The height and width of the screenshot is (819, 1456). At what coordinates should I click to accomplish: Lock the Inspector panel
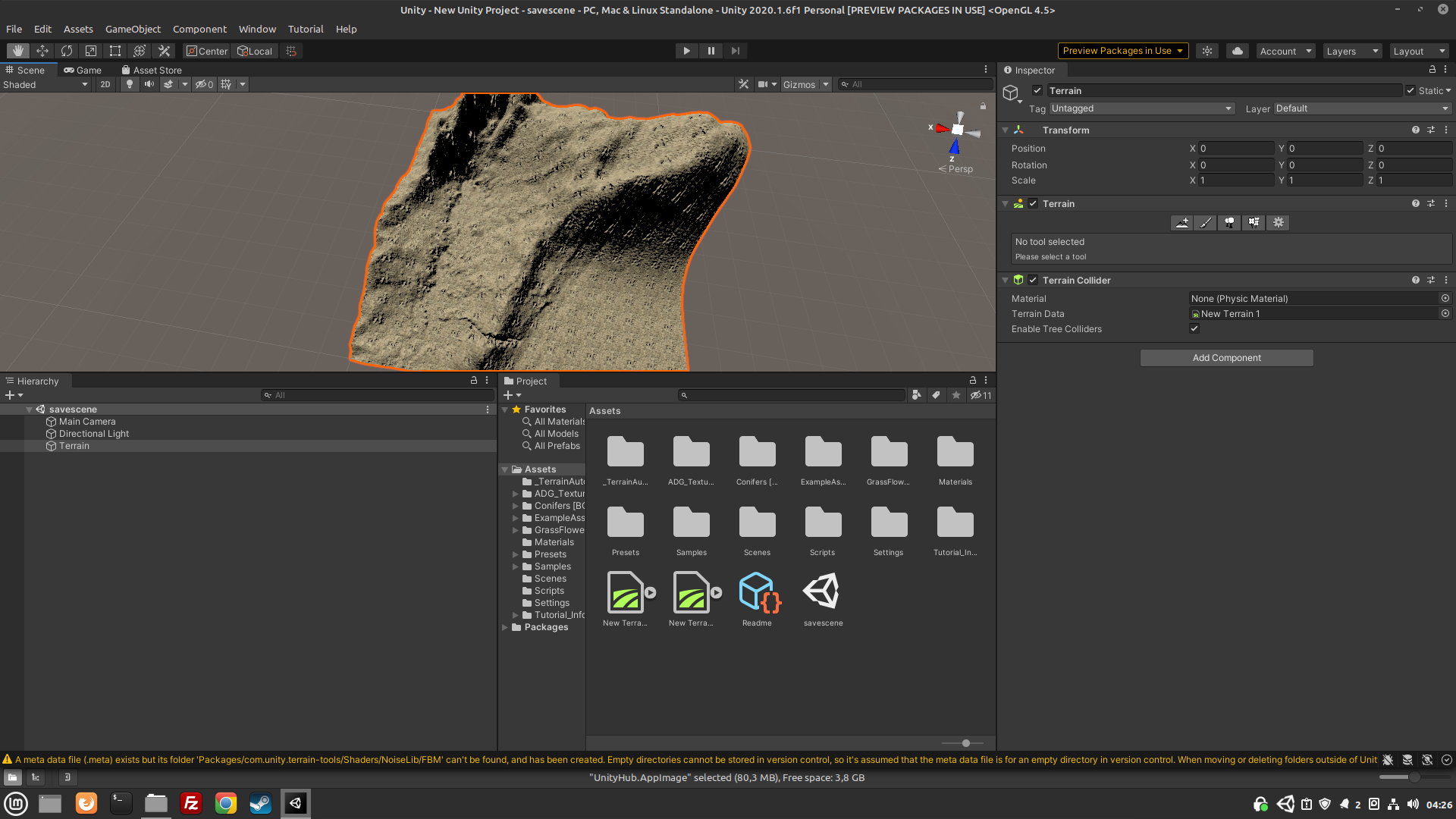click(x=1432, y=69)
